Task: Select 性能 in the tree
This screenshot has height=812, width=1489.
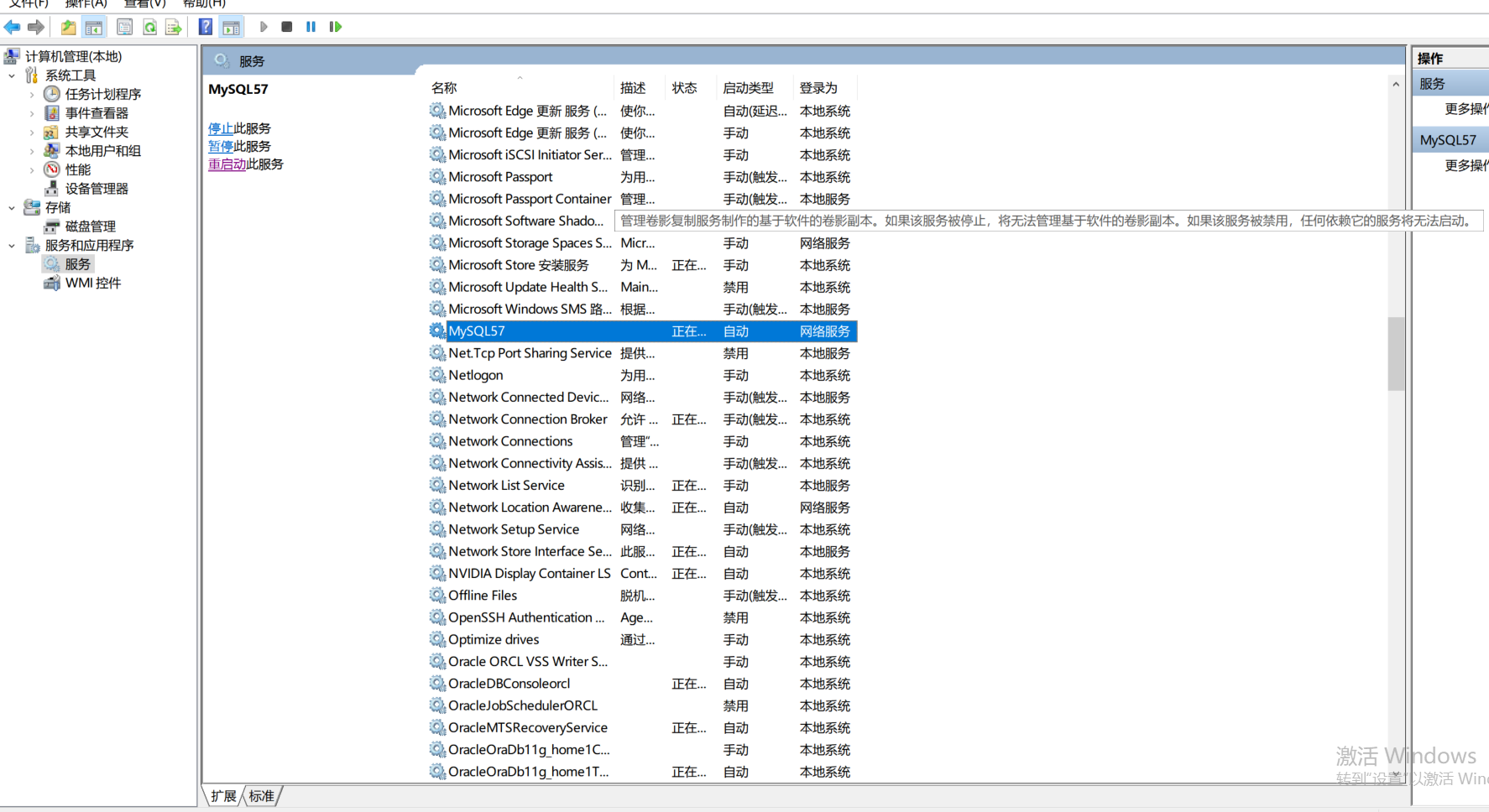Action: 78,169
